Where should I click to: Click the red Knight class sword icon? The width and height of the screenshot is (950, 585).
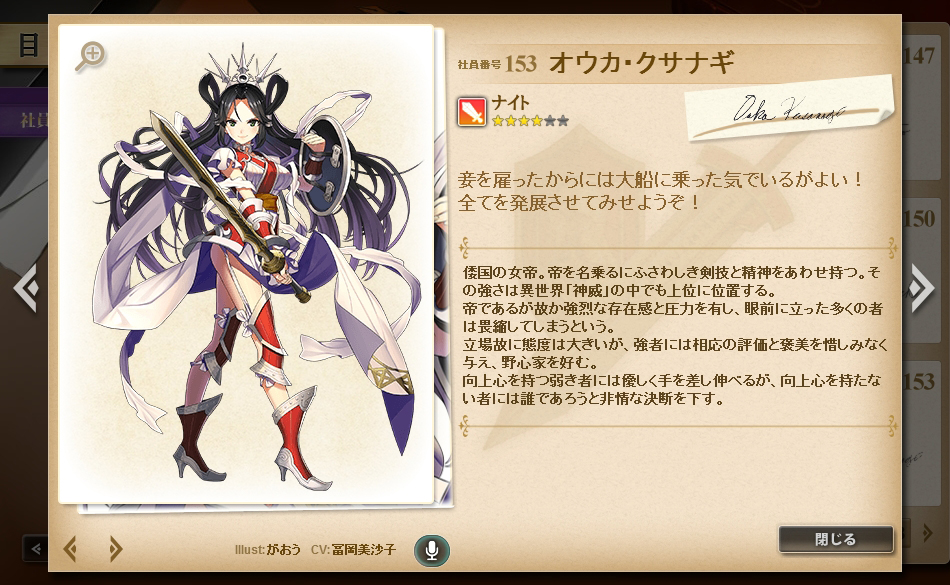[472, 112]
